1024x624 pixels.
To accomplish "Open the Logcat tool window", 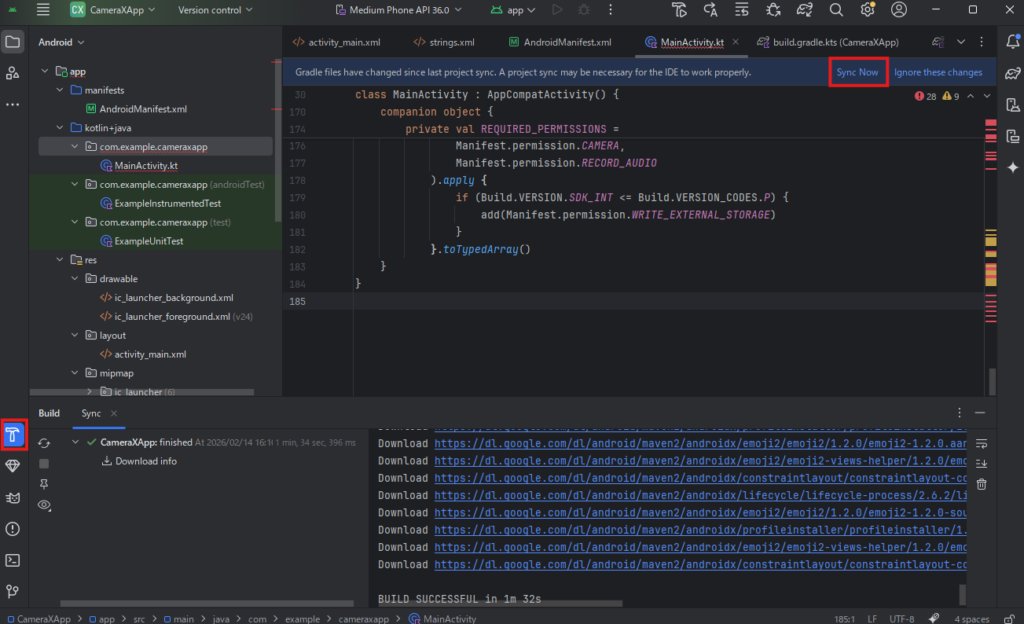I will point(13,498).
